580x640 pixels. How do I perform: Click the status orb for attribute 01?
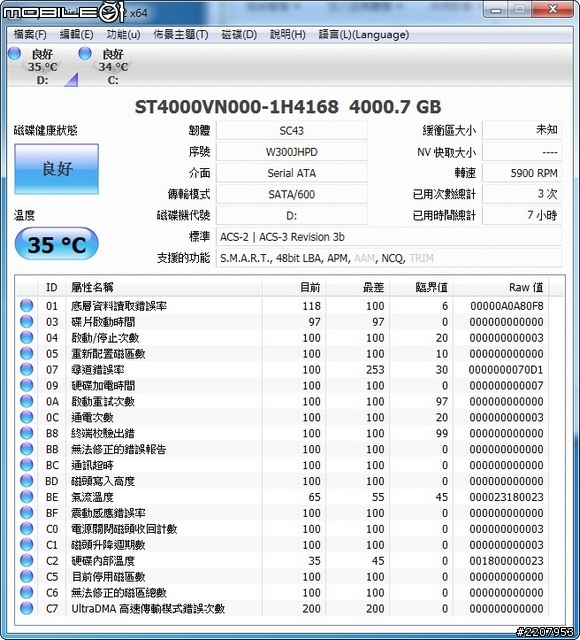[27, 306]
